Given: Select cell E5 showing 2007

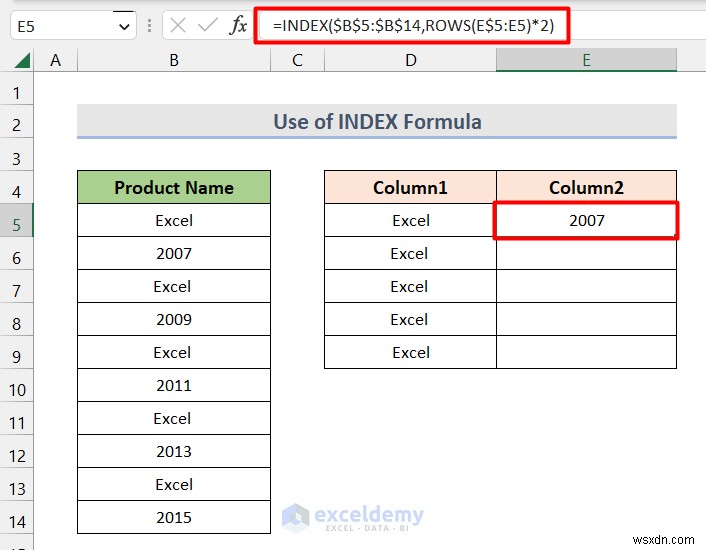Looking at the screenshot, I should pos(586,221).
